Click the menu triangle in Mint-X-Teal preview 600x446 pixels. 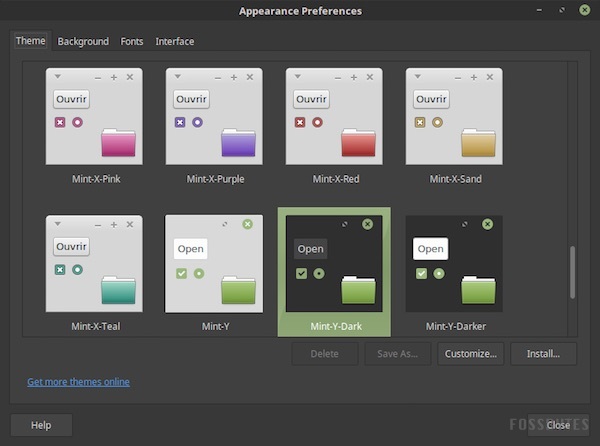pos(57,224)
